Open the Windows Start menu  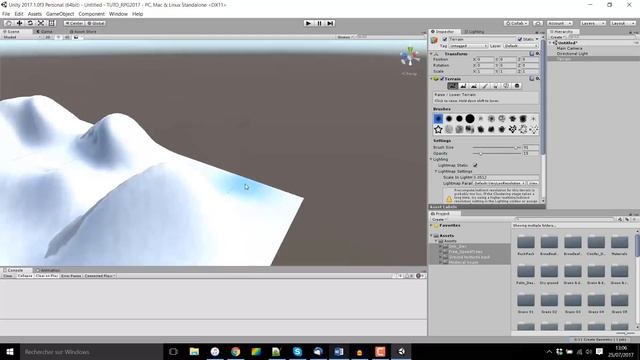tap(10, 351)
